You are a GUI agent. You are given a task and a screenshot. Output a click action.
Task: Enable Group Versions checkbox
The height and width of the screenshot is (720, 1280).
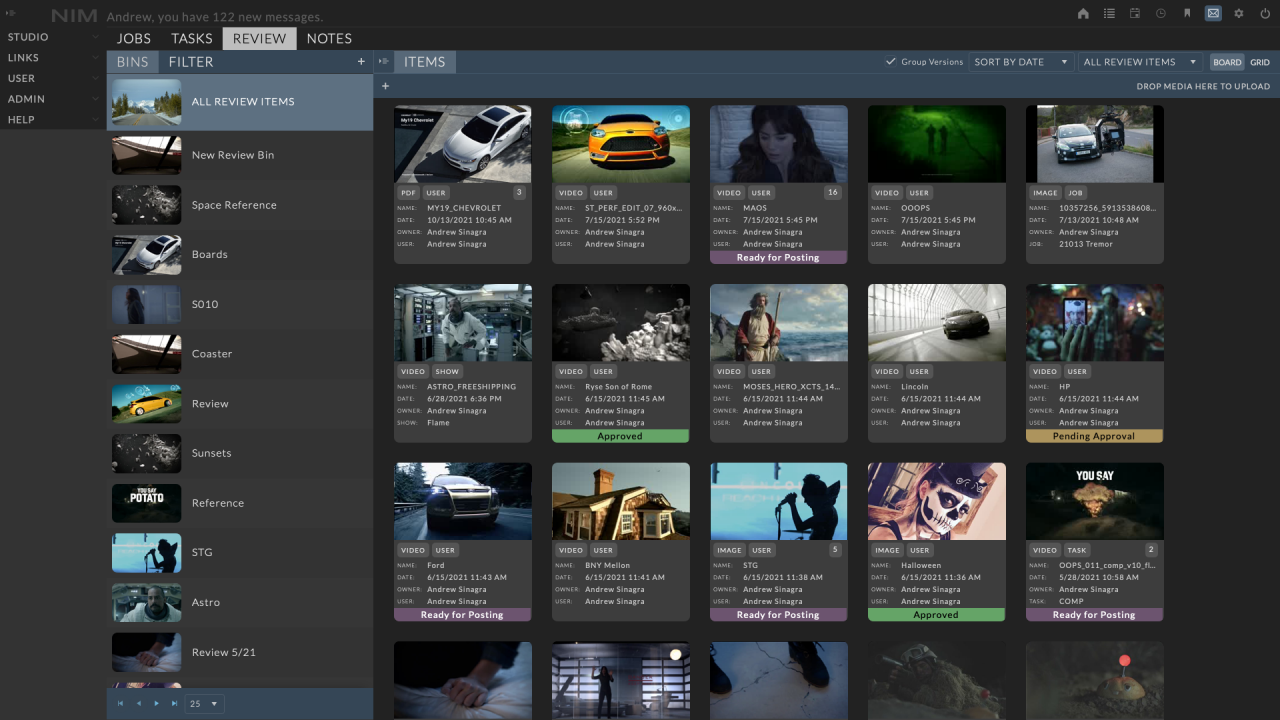pyautogui.click(x=889, y=61)
